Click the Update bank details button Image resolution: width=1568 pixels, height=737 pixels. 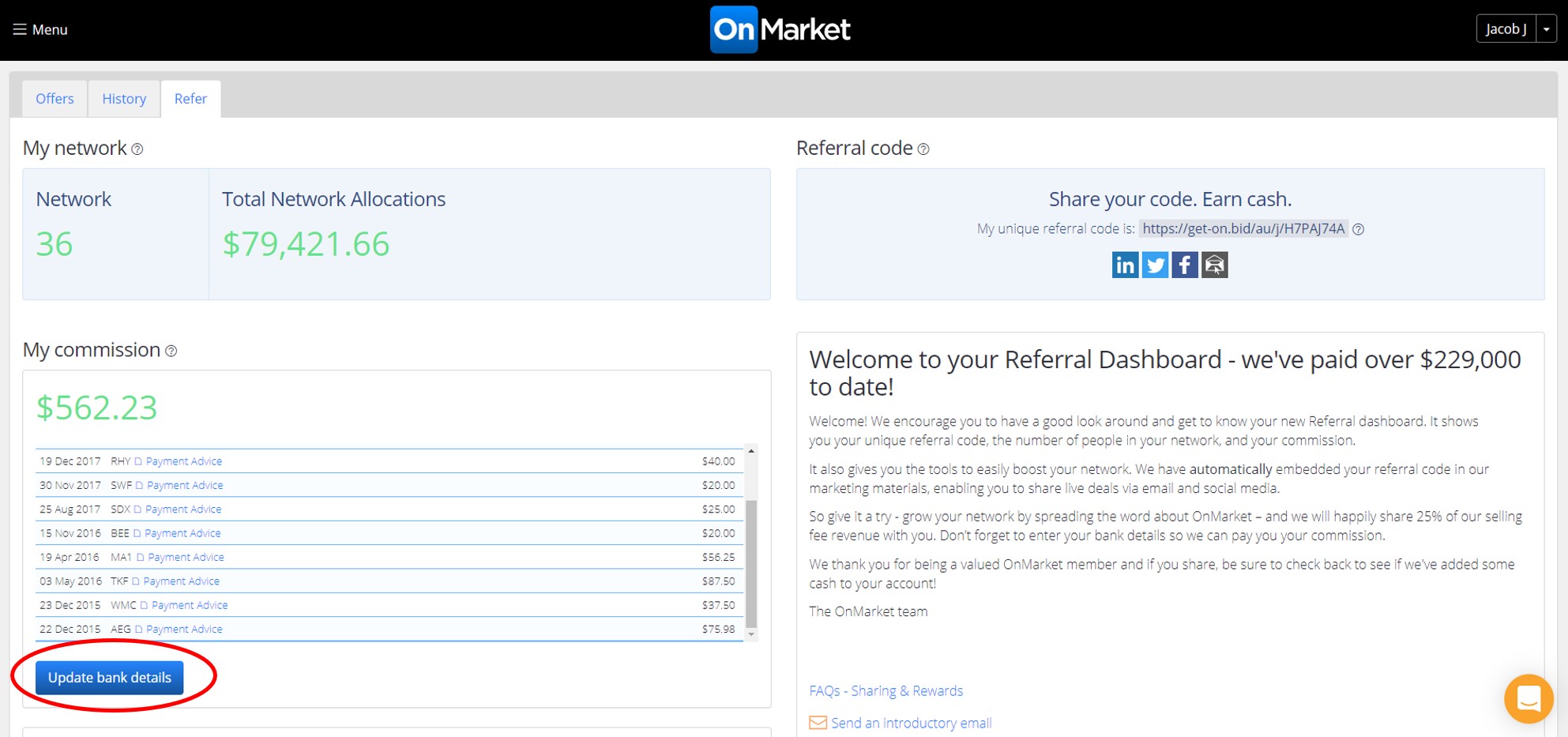109,678
